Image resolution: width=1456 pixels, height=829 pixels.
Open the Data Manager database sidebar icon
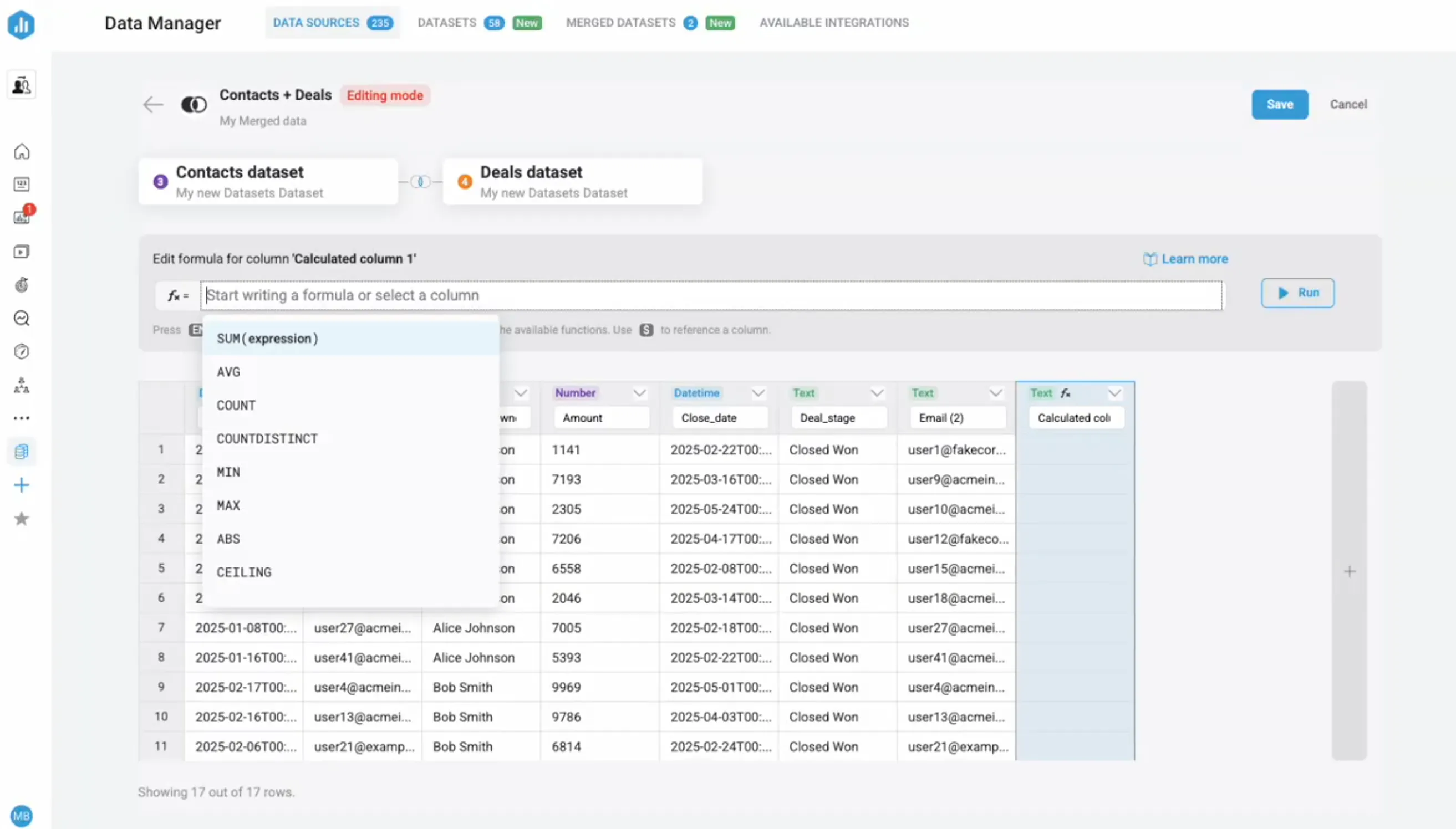(22, 452)
